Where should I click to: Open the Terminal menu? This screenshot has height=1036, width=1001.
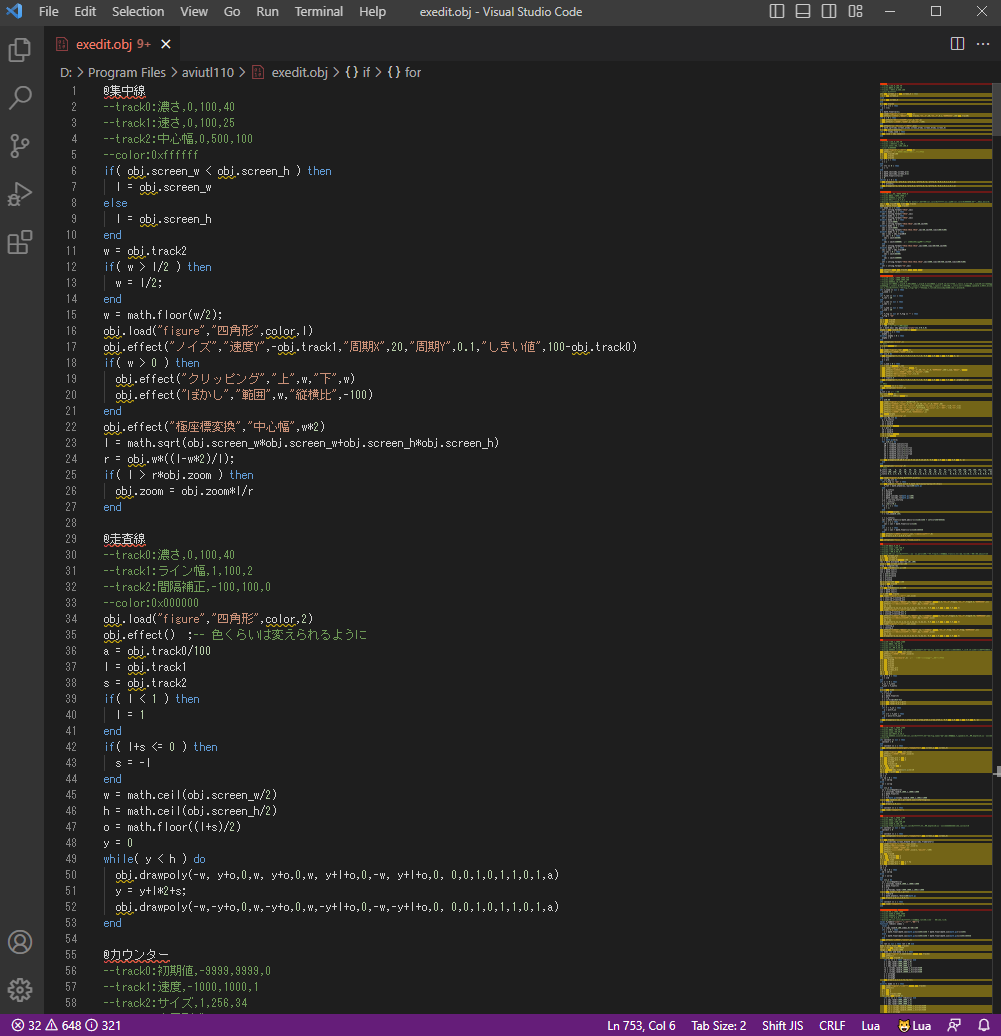(x=318, y=11)
